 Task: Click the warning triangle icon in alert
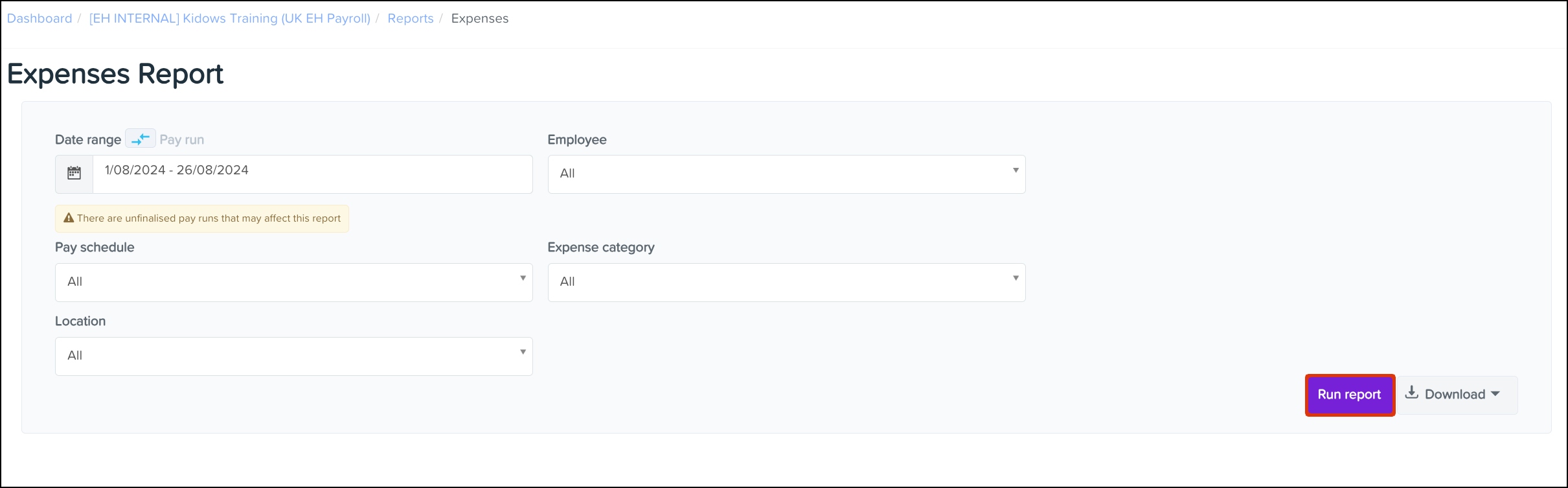[69, 218]
